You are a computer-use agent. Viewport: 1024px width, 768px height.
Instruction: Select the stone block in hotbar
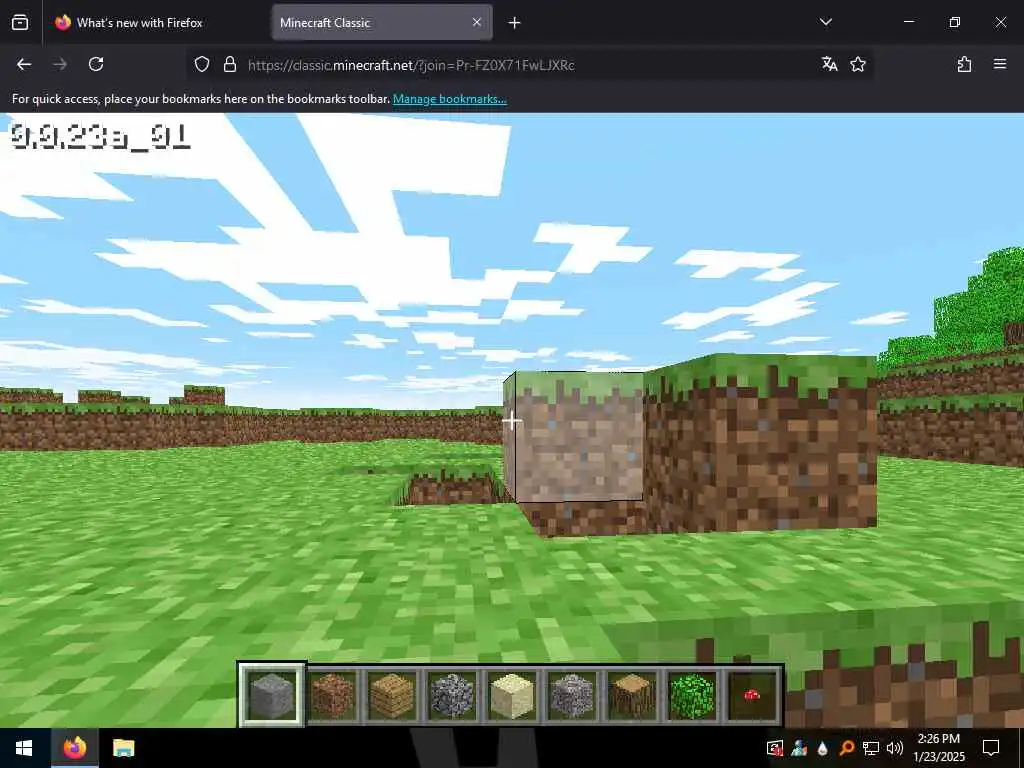pos(272,695)
